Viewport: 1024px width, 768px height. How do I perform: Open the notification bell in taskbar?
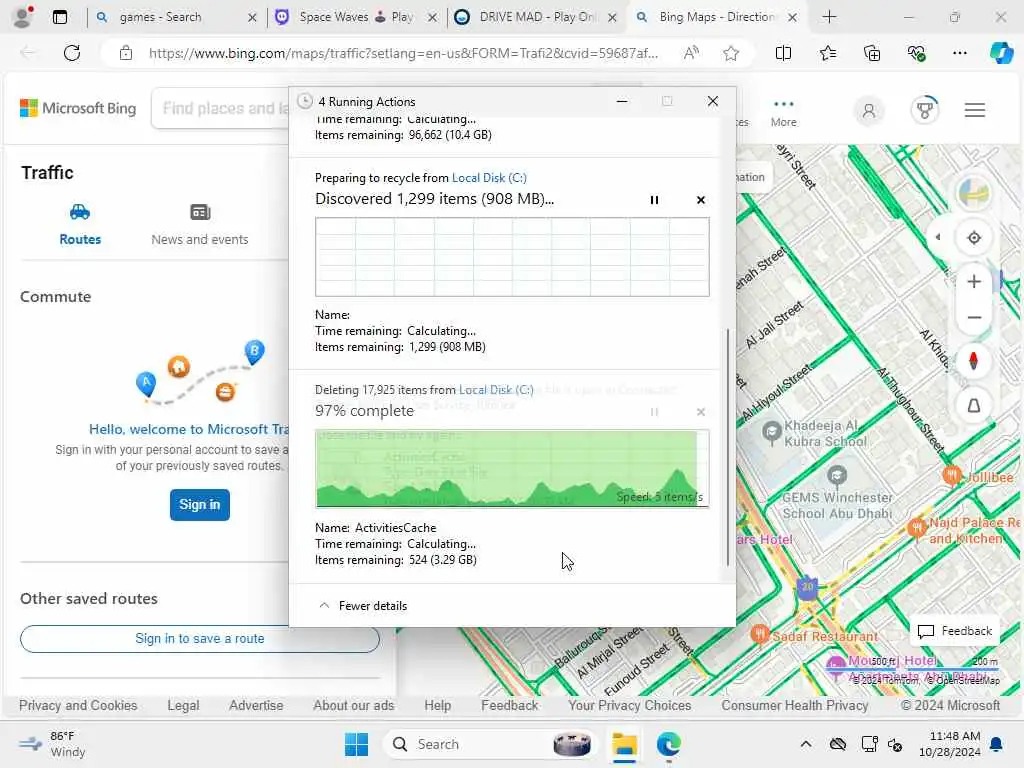[x=997, y=744]
